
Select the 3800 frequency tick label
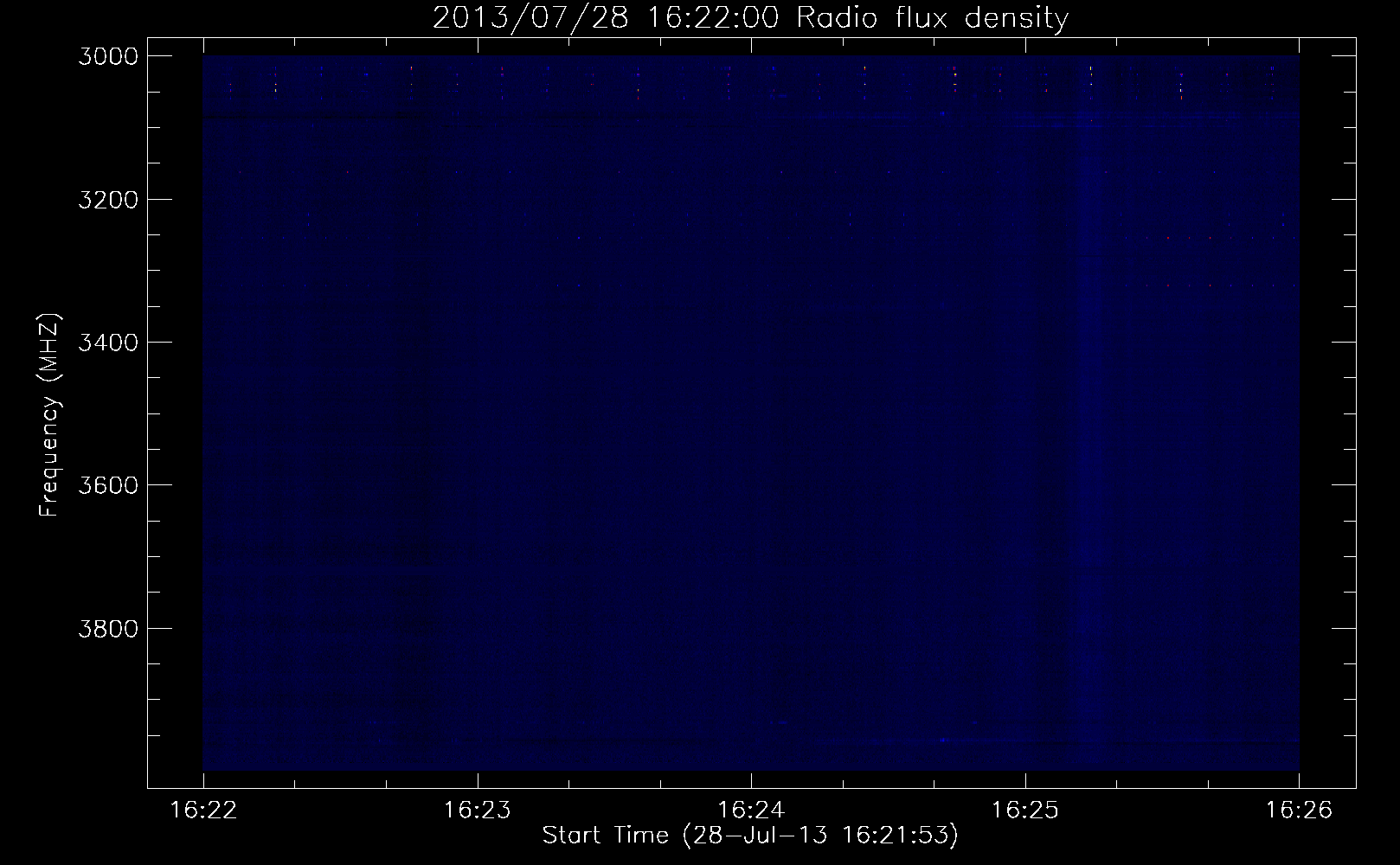coord(108,628)
